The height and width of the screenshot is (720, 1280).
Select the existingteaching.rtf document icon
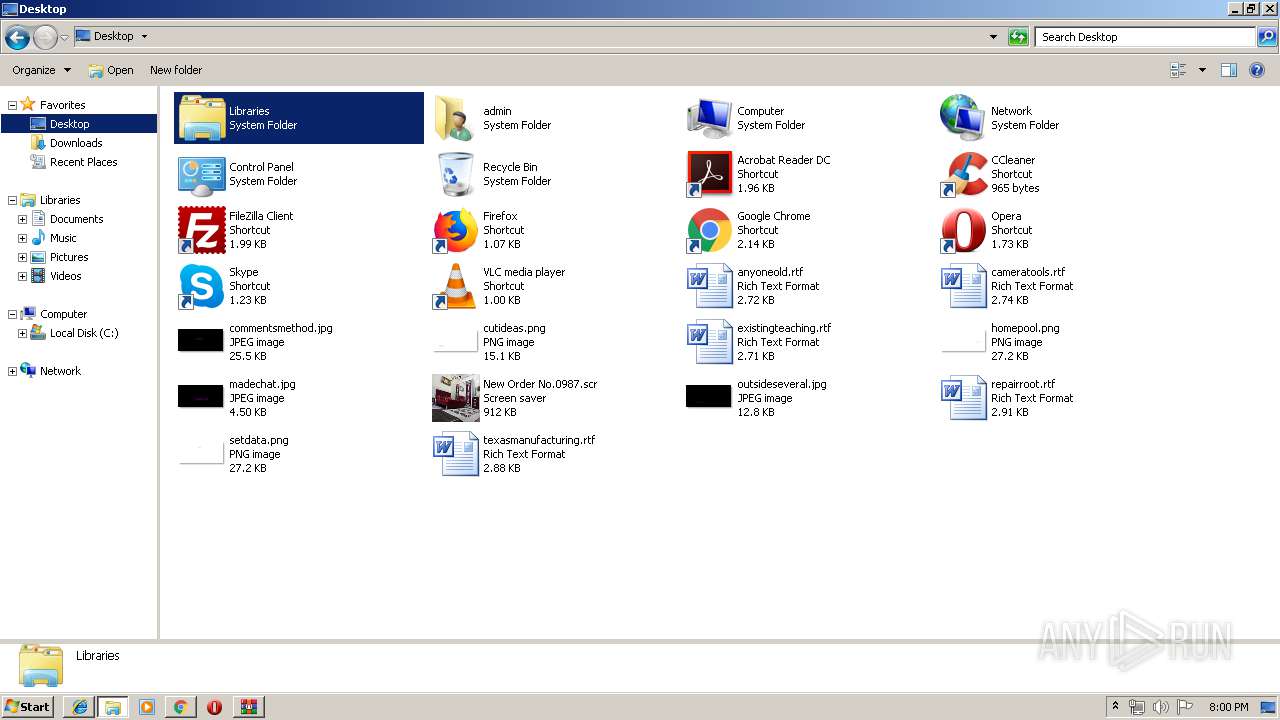coord(710,342)
